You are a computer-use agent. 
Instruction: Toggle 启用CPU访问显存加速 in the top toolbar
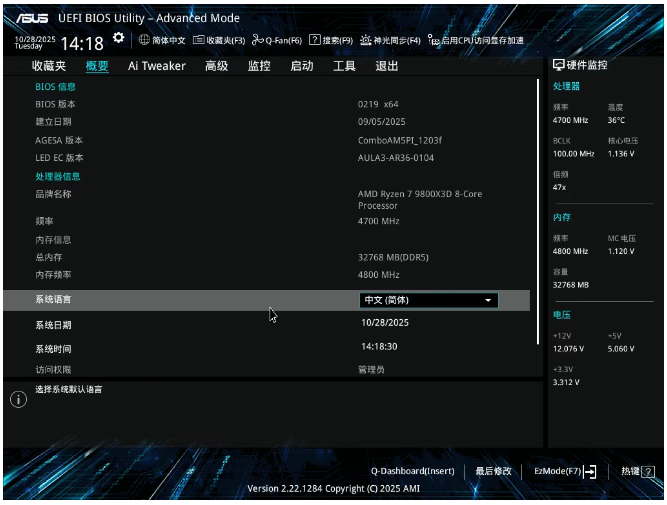[476, 40]
